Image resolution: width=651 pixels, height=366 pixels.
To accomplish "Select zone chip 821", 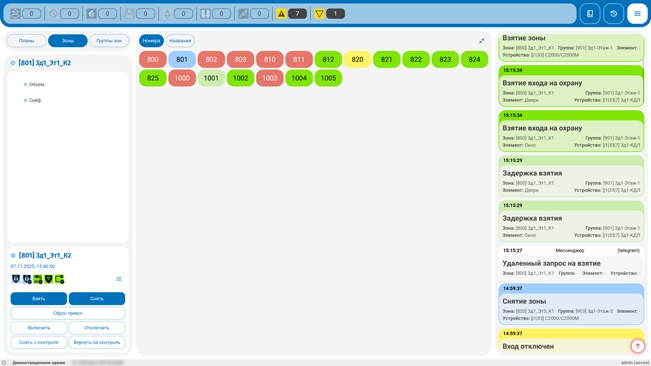I will pos(387,59).
